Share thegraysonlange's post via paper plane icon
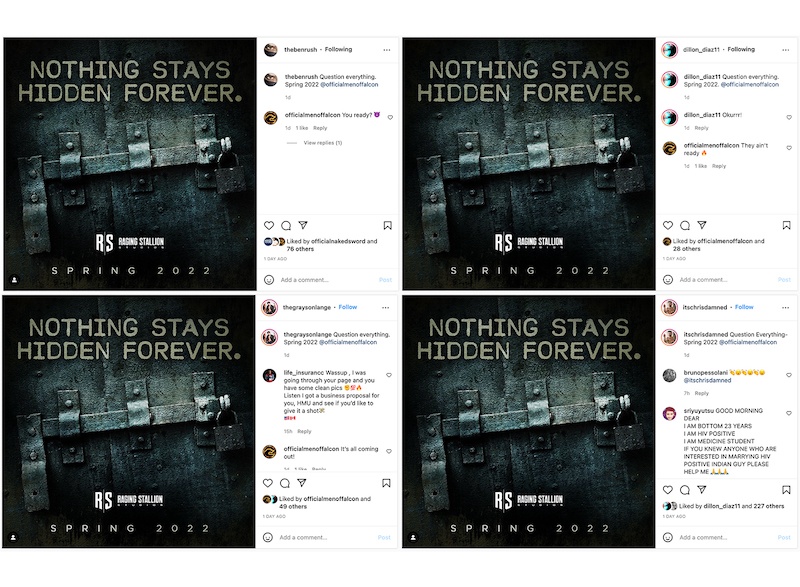Image resolution: width=800 pixels, height=587 pixels. point(302,482)
